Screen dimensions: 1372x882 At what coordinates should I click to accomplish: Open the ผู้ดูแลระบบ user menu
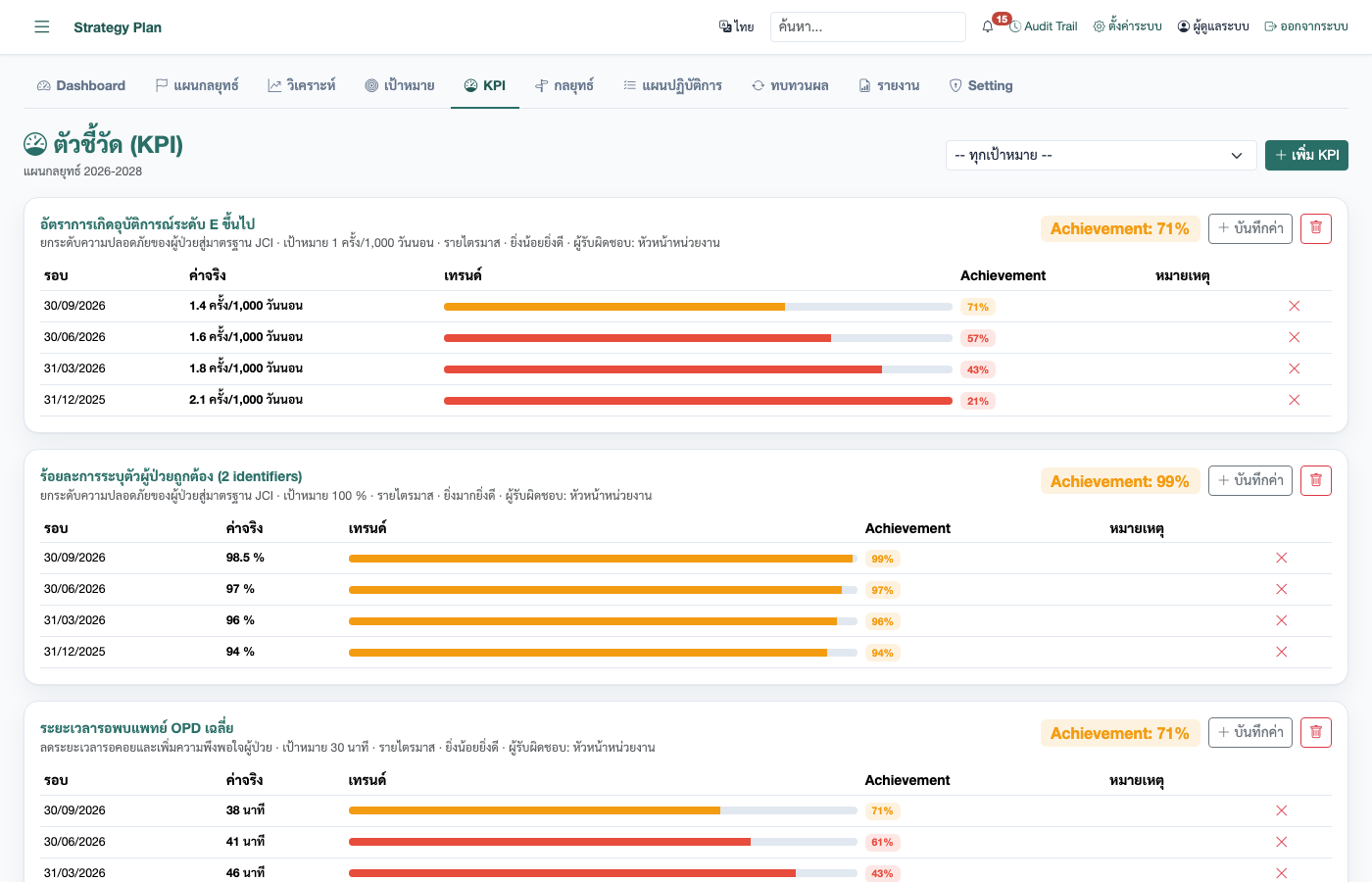[x=1213, y=26]
